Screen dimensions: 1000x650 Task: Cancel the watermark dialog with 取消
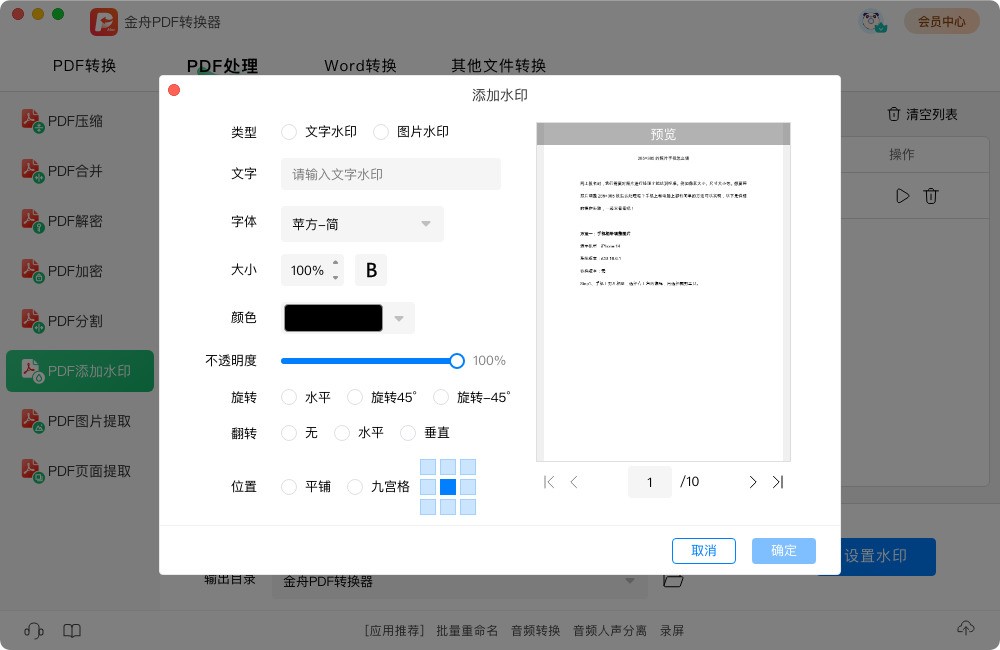pyautogui.click(x=704, y=551)
